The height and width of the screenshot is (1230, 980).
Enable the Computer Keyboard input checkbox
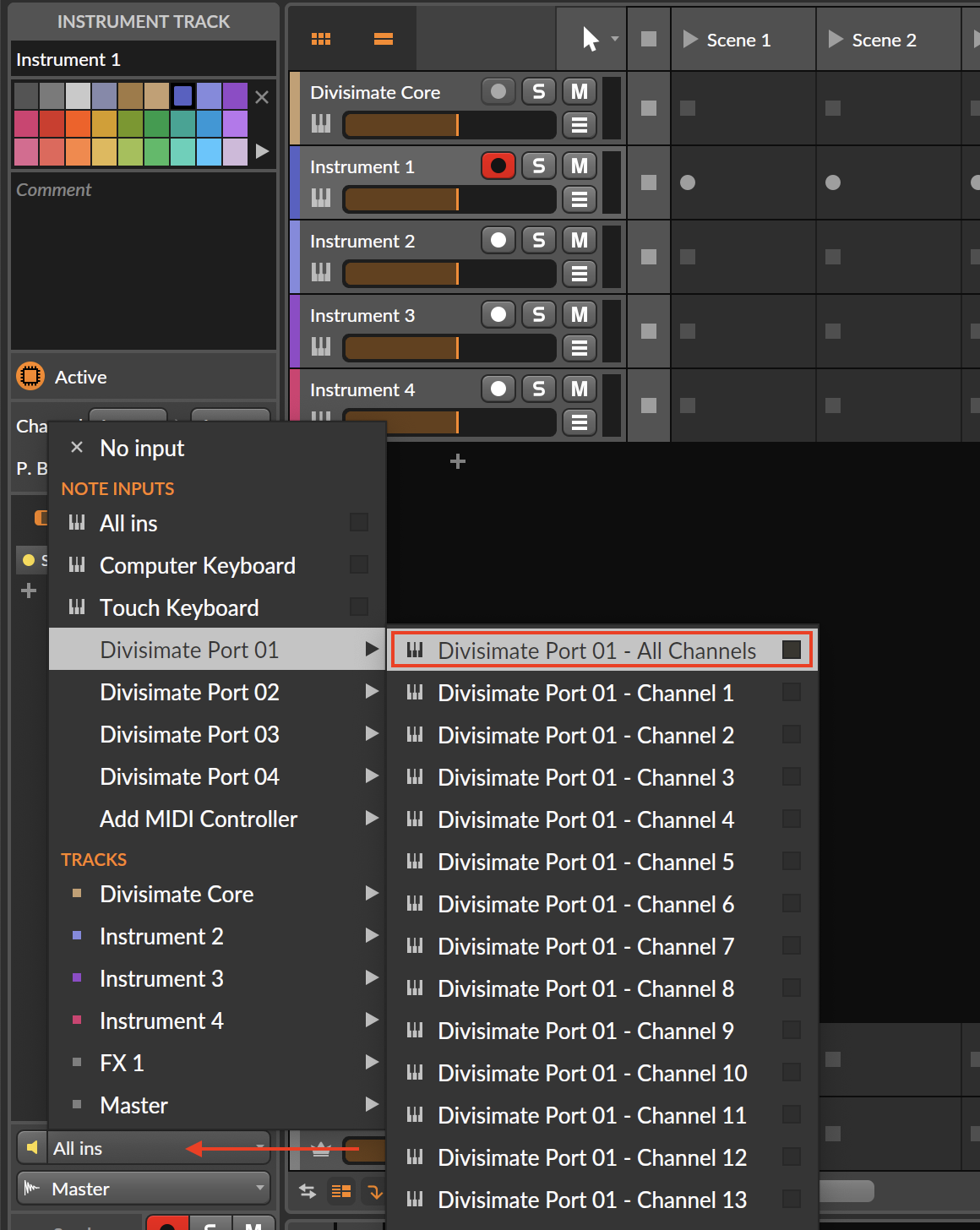(359, 564)
